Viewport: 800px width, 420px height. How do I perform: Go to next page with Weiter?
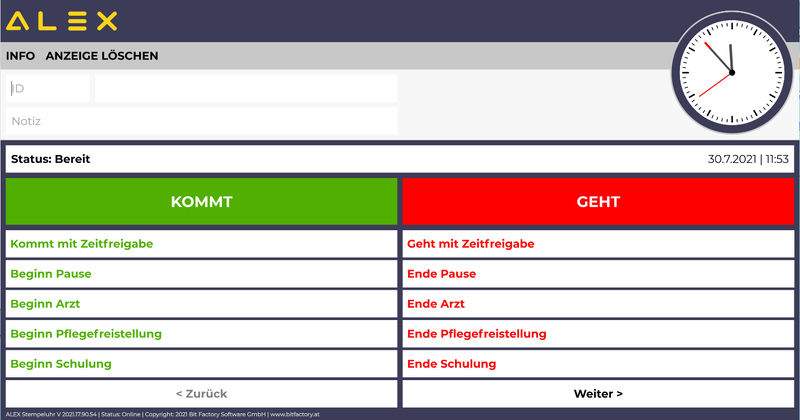pos(598,394)
